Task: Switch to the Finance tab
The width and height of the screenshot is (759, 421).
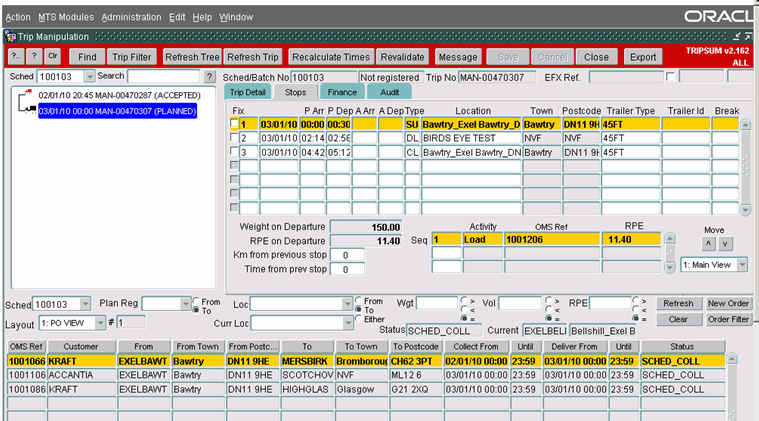Action: 342,92
